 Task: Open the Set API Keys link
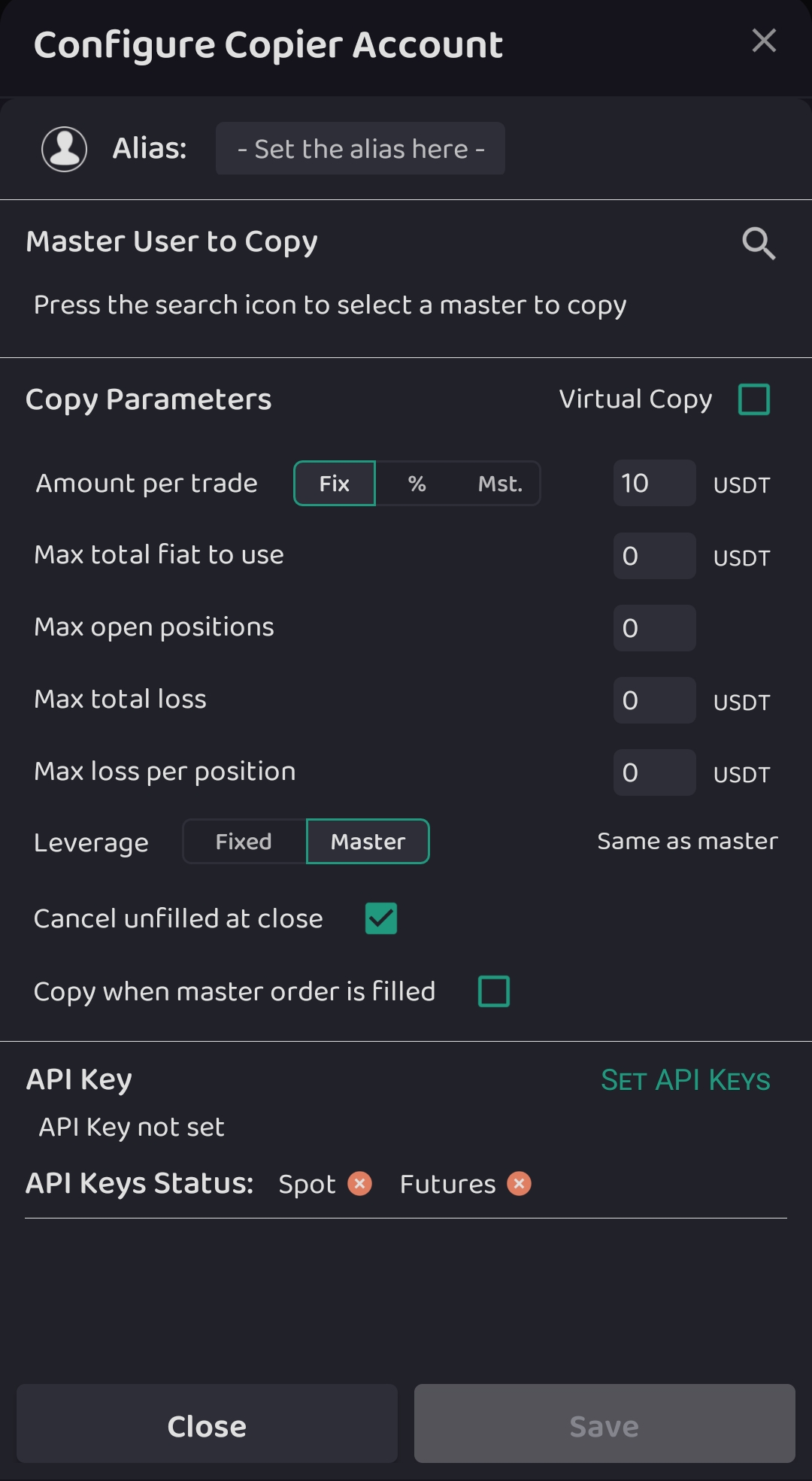[x=685, y=1080]
